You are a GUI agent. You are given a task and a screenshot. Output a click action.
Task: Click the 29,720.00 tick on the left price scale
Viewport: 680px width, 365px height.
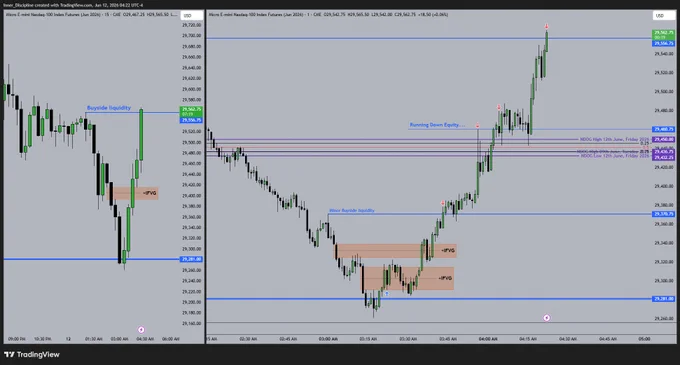(x=192, y=25)
